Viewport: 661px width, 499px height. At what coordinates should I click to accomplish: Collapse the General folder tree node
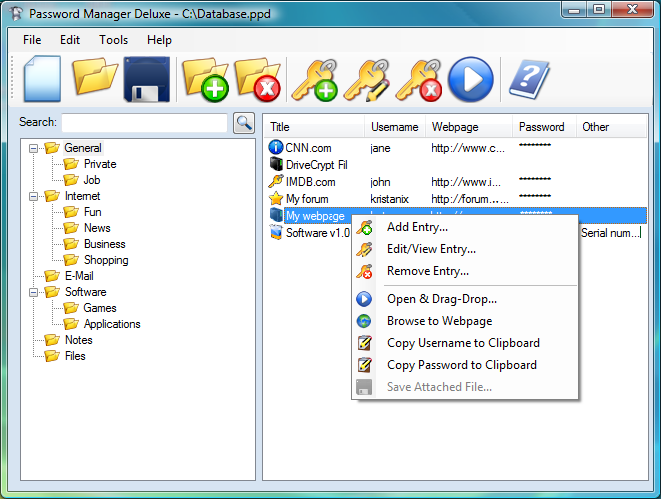pyautogui.click(x=34, y=148)
